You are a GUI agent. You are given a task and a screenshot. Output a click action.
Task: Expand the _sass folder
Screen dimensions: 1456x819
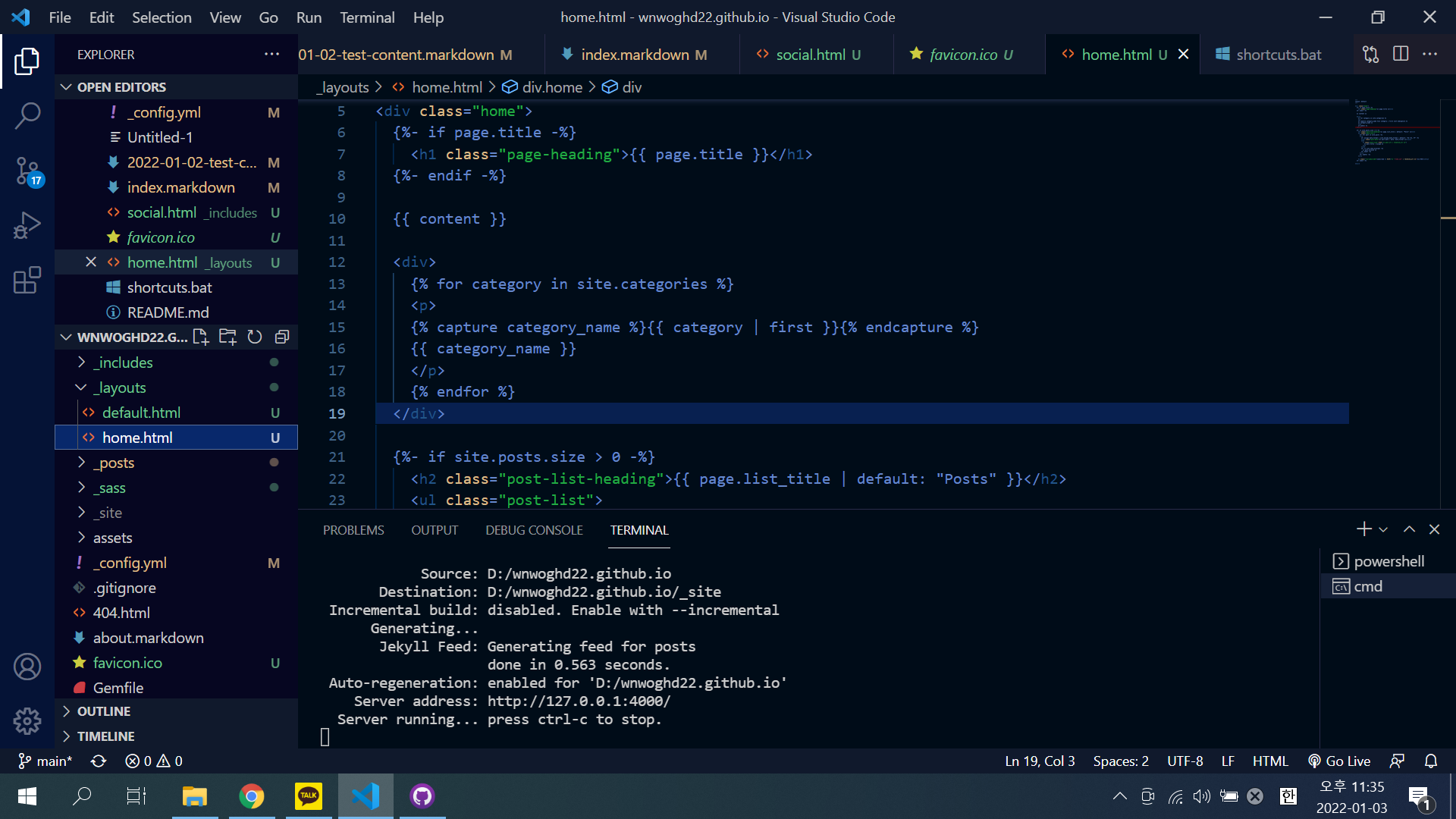[176, 488]
